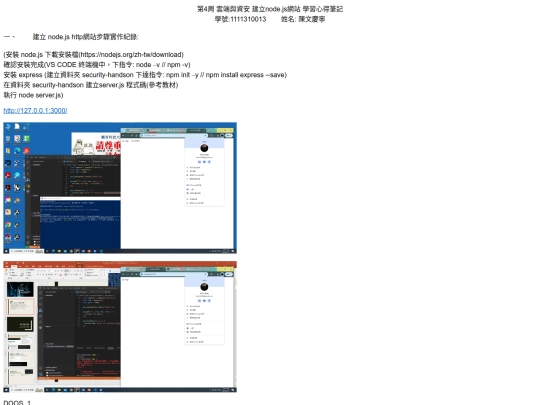Click the 'DOCS_1' text at page bottom
540x405 pixels.
[17, 402]
